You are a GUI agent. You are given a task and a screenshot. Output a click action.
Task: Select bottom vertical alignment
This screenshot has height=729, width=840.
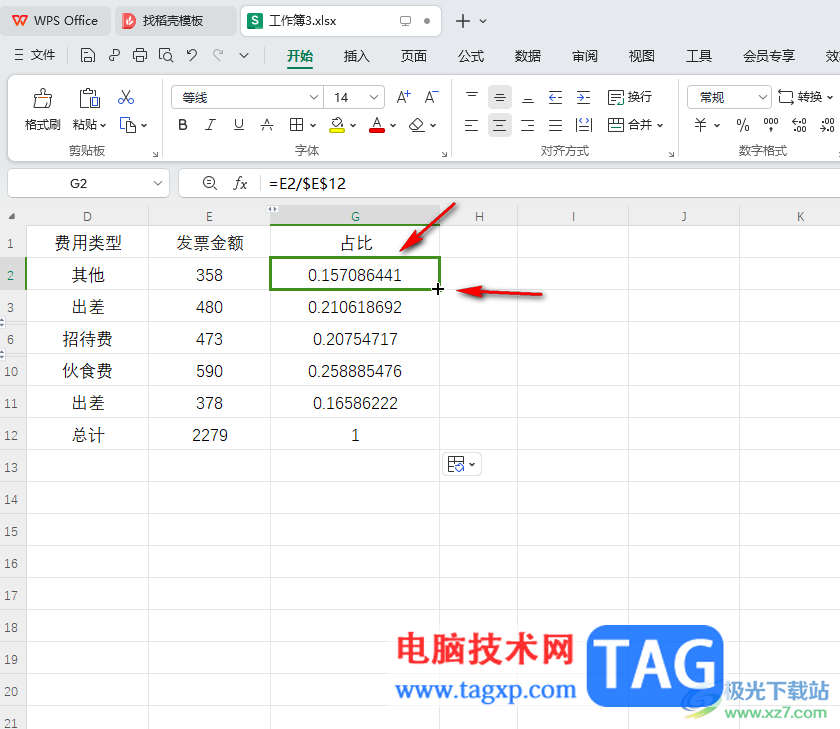[528, 97]
